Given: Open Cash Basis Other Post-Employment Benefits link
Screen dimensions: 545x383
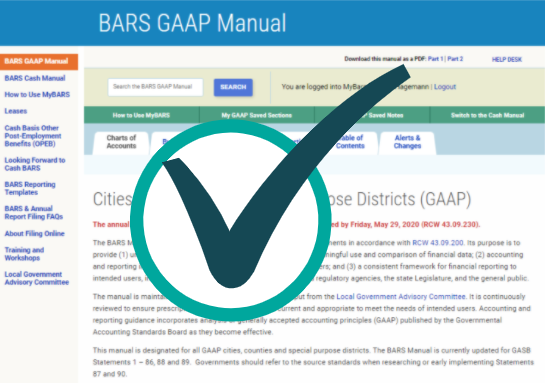Looking at the screenshot, I should [33, 136].
